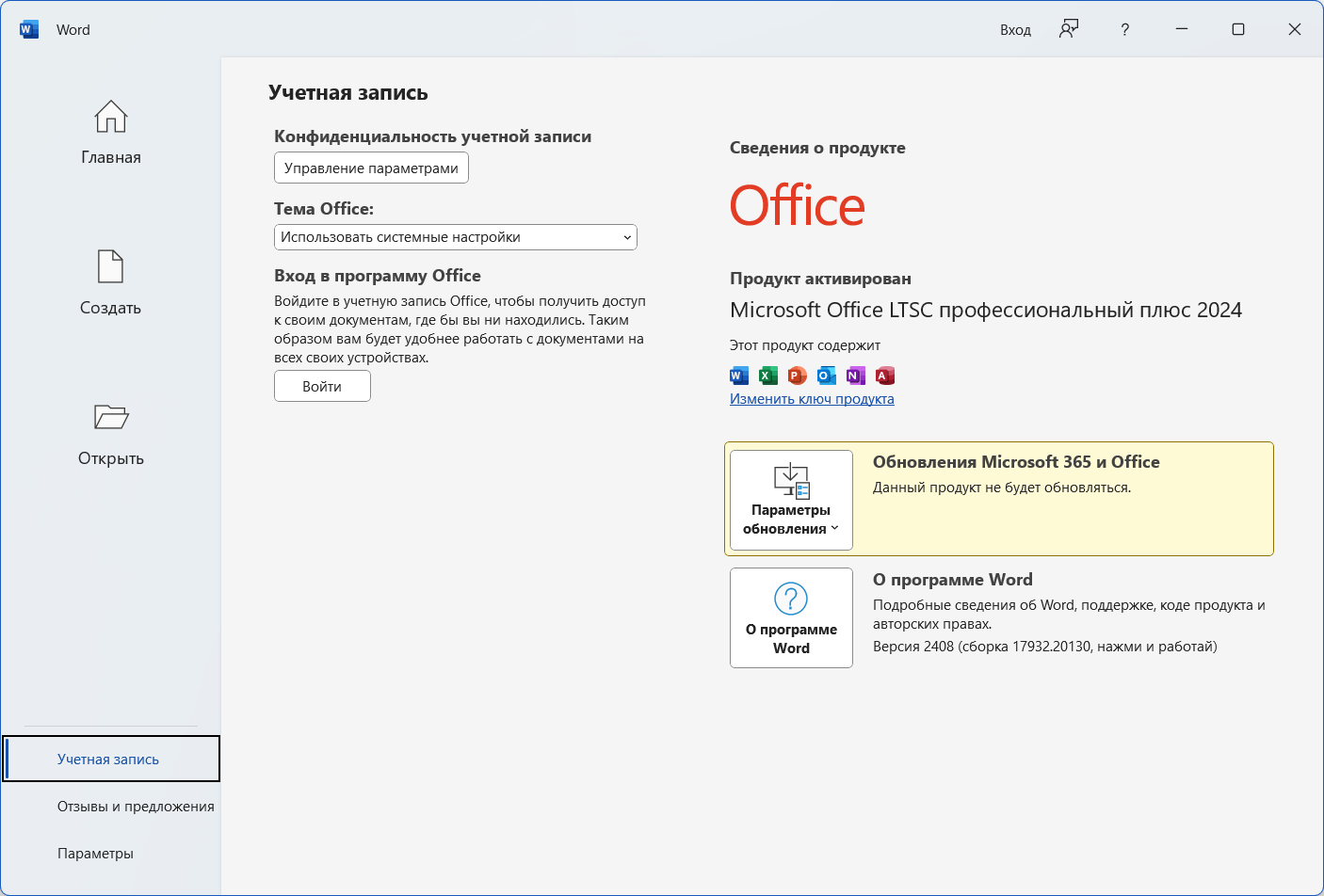
Task: Click the Access app icon in product list
Action: coord(884,376)
